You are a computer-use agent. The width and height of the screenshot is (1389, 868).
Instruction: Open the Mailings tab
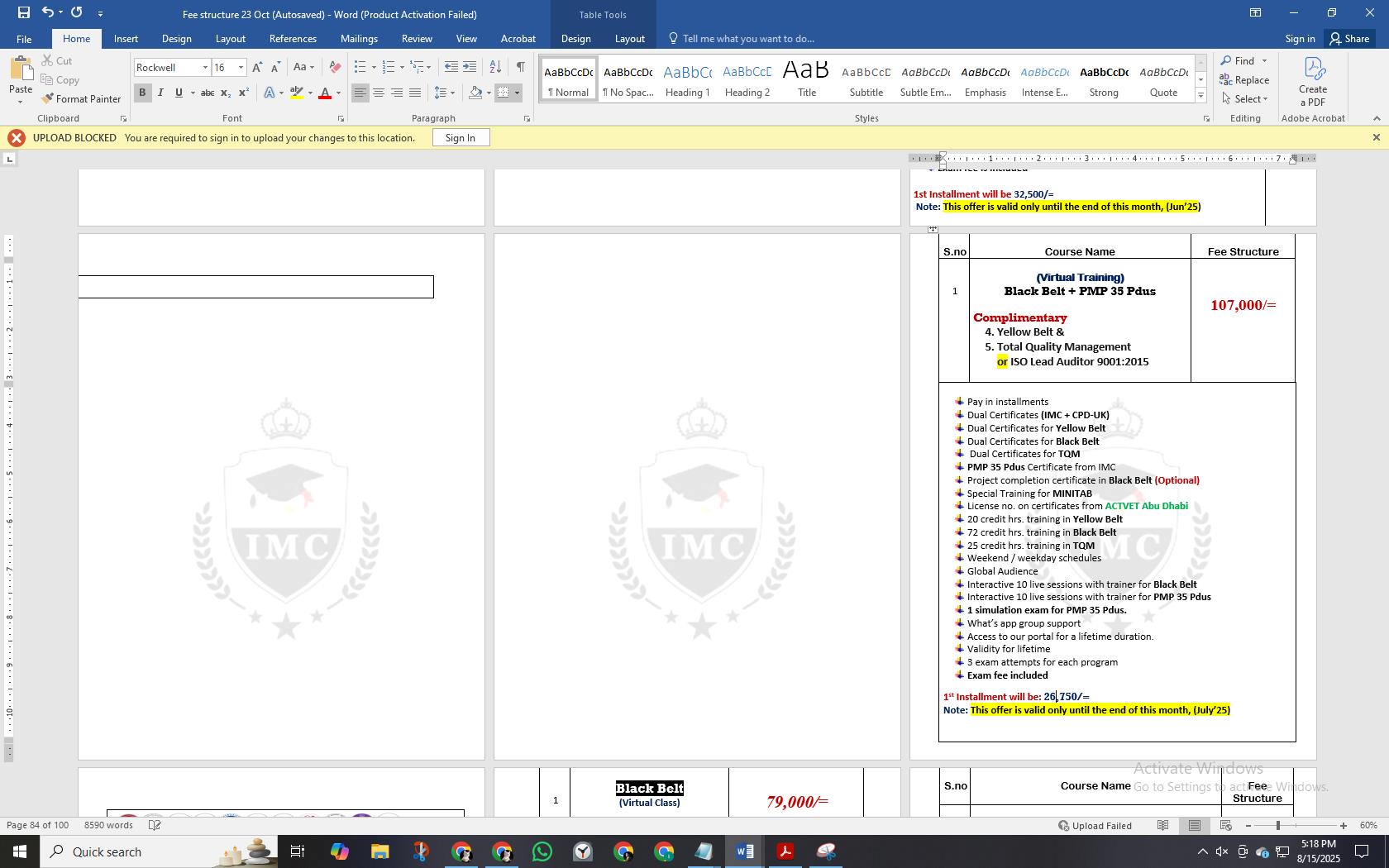359,39
